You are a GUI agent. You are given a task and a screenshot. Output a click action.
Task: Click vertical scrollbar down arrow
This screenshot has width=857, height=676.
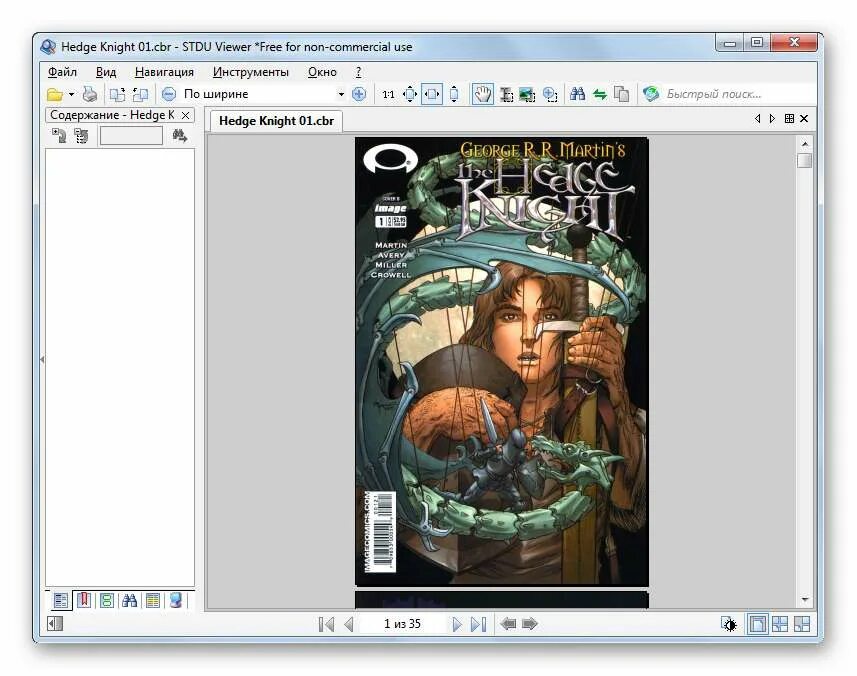805,599
